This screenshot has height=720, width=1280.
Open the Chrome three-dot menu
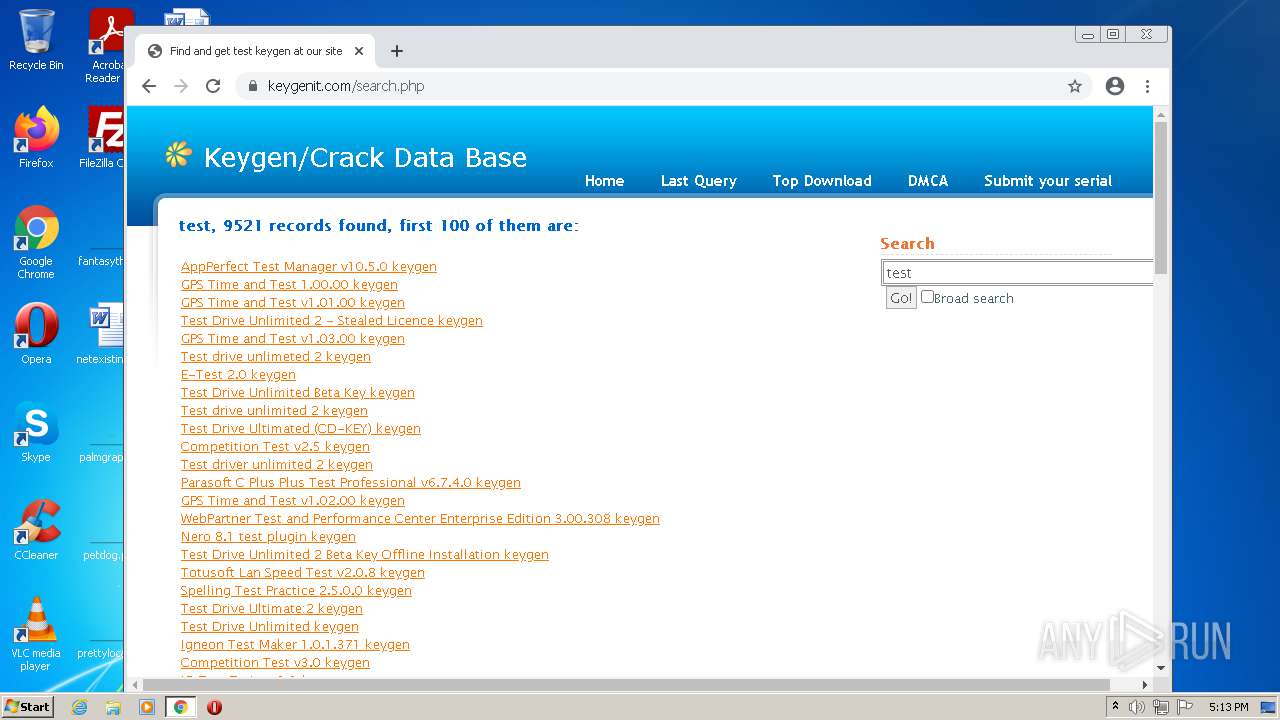[x=1147, y=86]
